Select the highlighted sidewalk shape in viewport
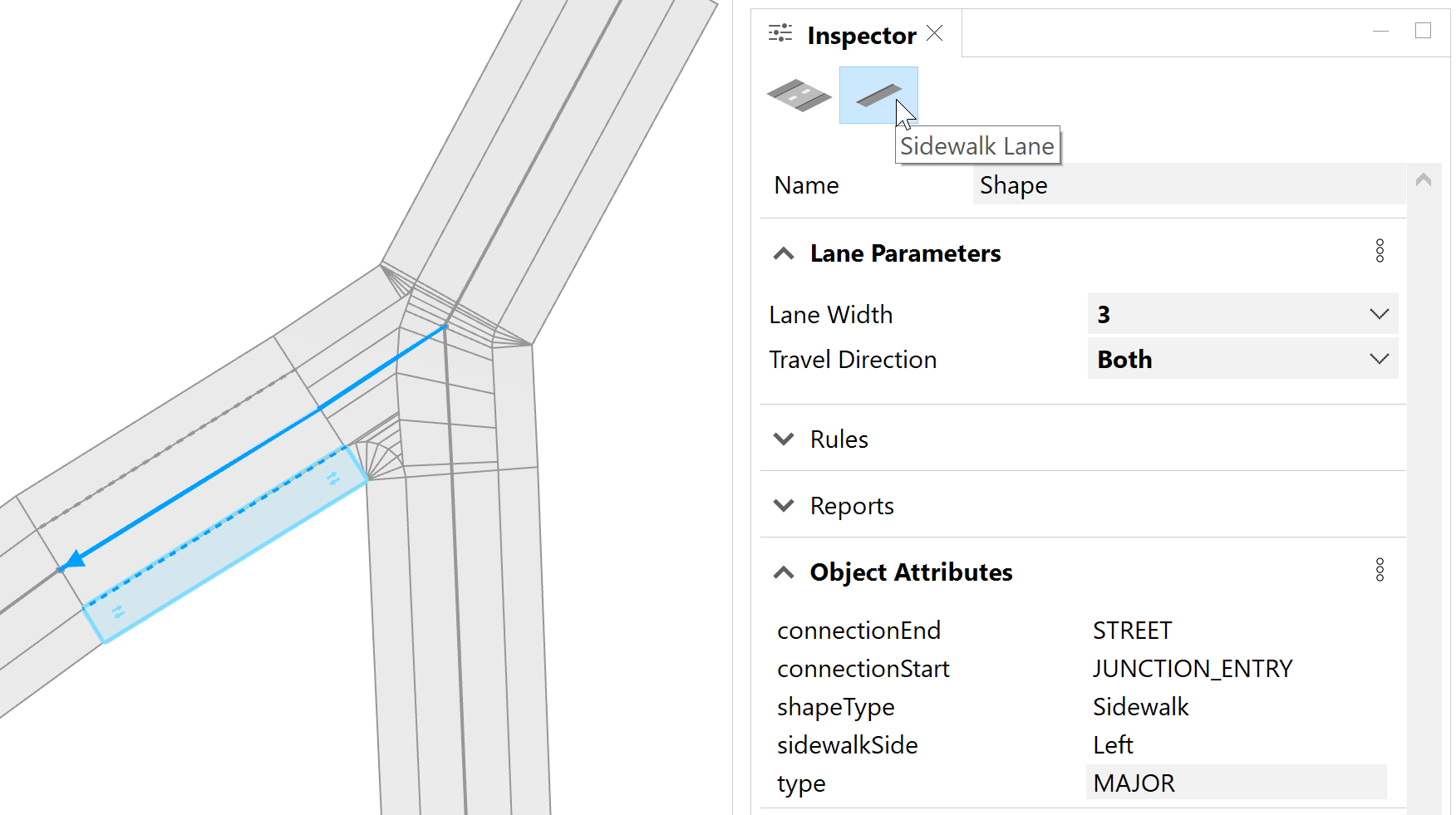Viewport: 1456px width, 815px height. (224, 544)
